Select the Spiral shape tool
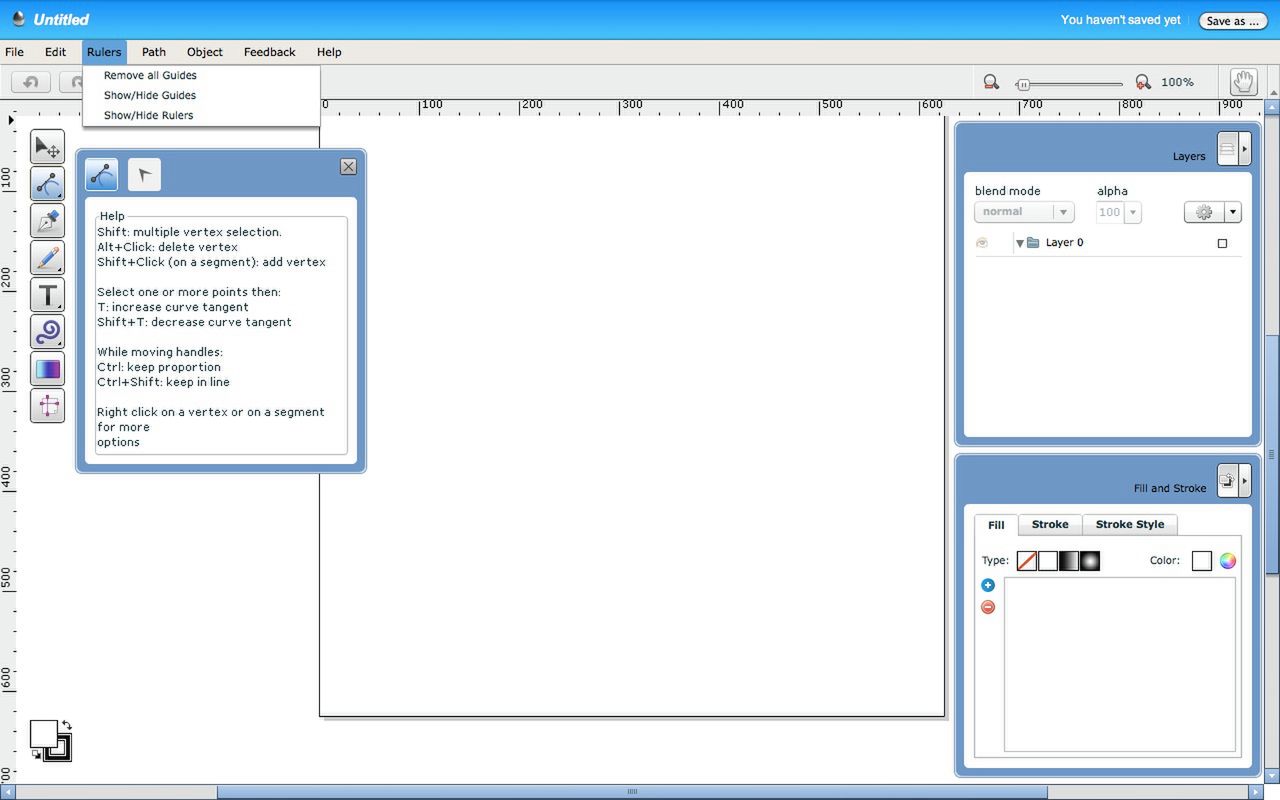This screenshot has height=800, width=1280. coord(47,332)
